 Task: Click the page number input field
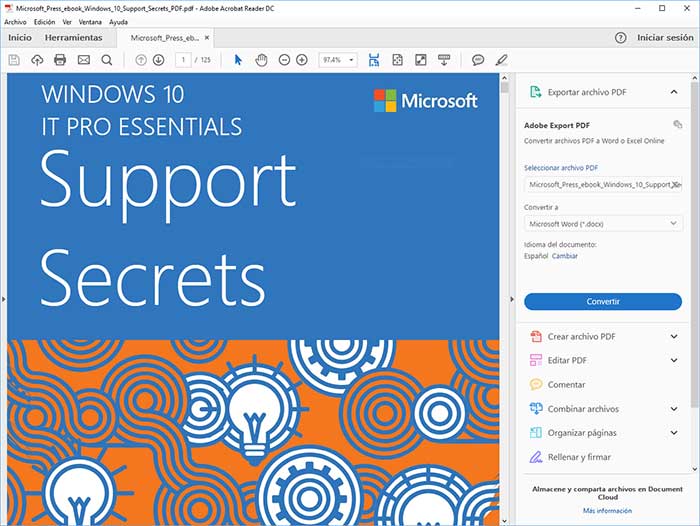click(x=183, y=60)
